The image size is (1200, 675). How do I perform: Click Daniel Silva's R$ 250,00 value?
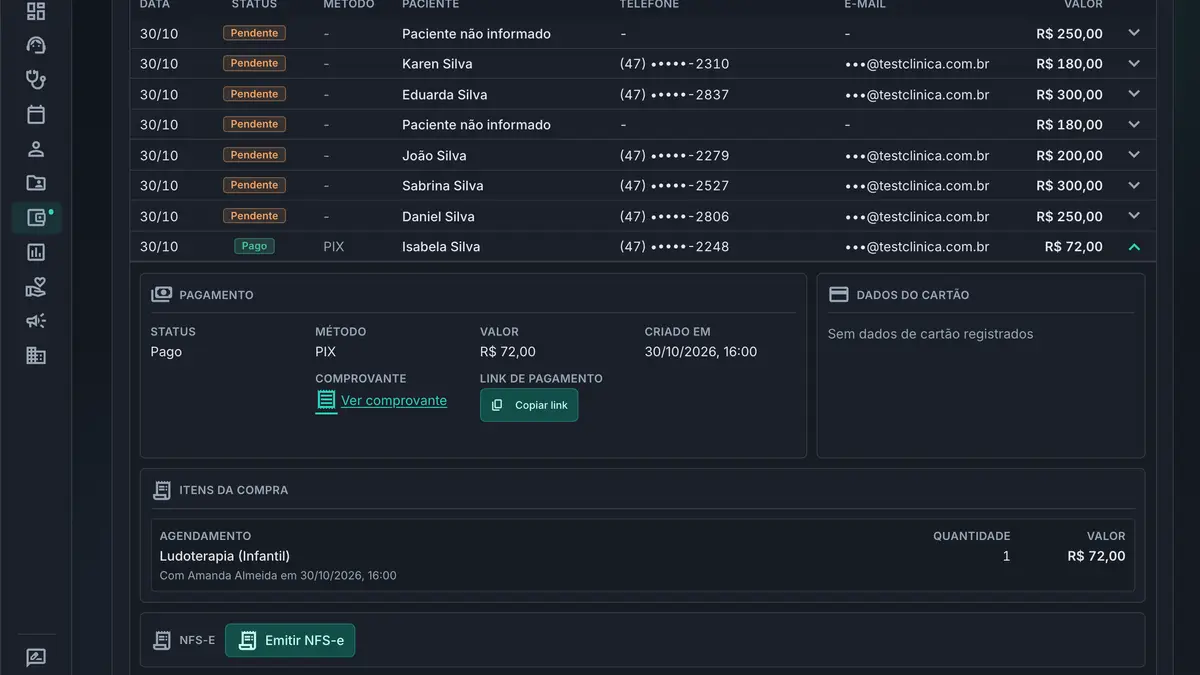(x=1070, y=217)
